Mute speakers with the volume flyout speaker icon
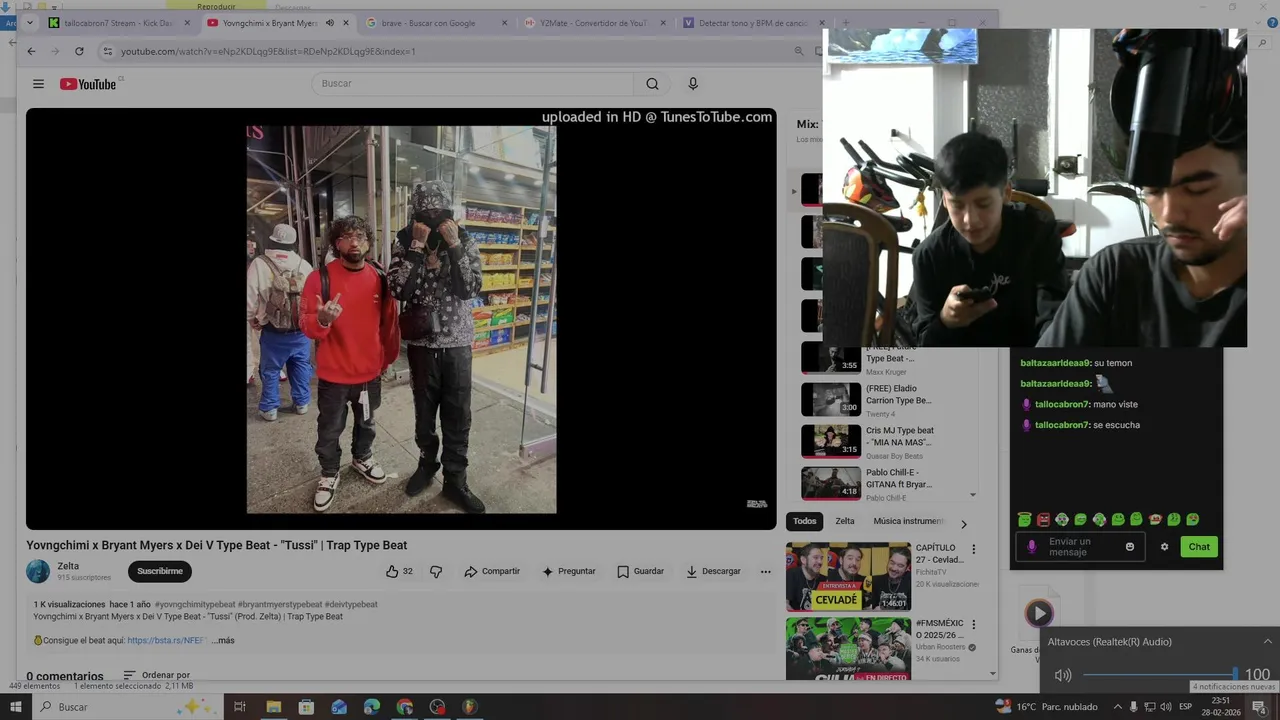Viewport: 1280px width, 720px height. [x=1063, y=675]
